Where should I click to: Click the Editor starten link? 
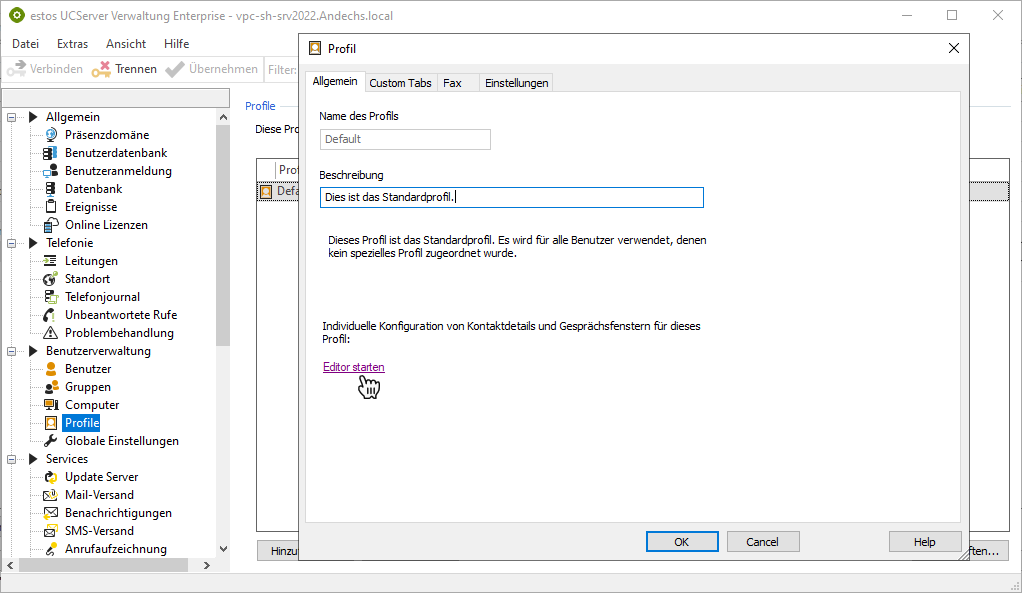click(353, 367)
